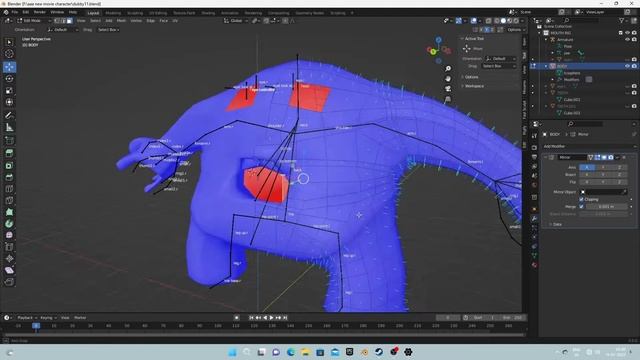Switch to the Modeling workspace tab
This screenshot has height=360, width=640.
click(x=113, y=13)
